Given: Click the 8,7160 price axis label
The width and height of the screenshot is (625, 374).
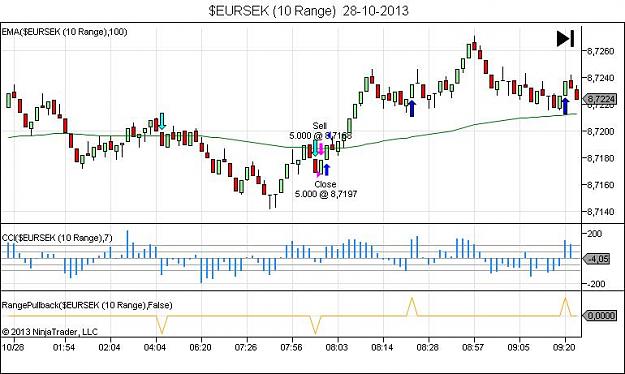Looking at the screenshot, I should (601, 185).
